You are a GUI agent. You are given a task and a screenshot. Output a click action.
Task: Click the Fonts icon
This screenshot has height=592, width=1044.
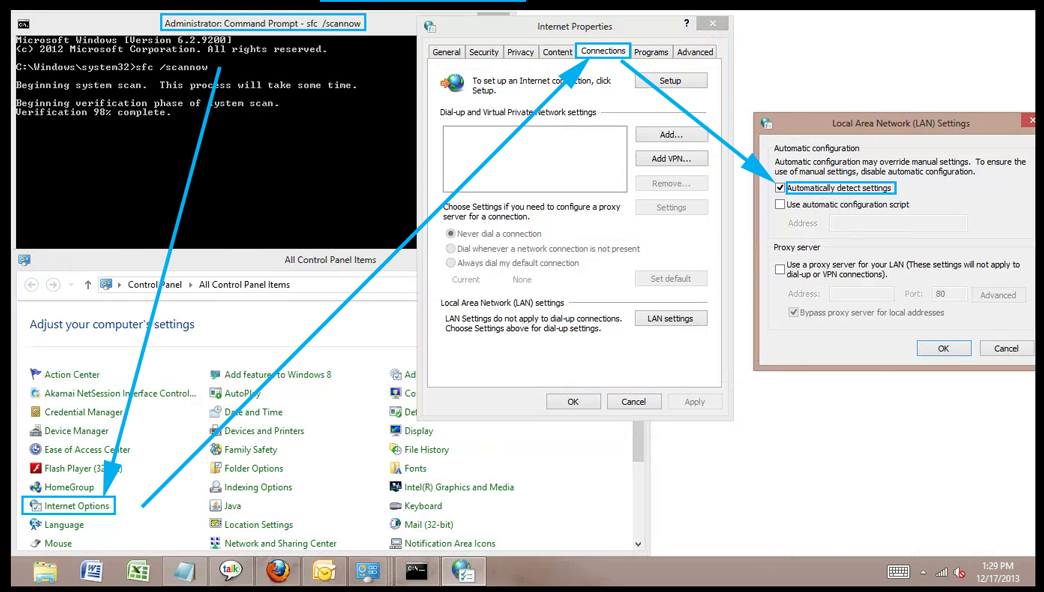click(395, 468)
